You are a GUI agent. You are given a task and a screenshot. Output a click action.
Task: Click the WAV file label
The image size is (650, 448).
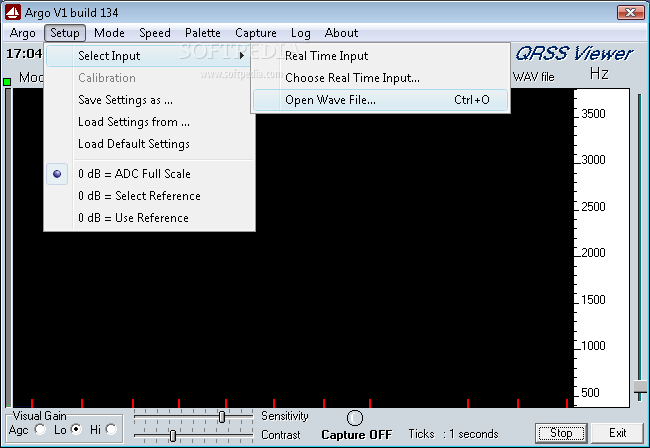point(534,77)
